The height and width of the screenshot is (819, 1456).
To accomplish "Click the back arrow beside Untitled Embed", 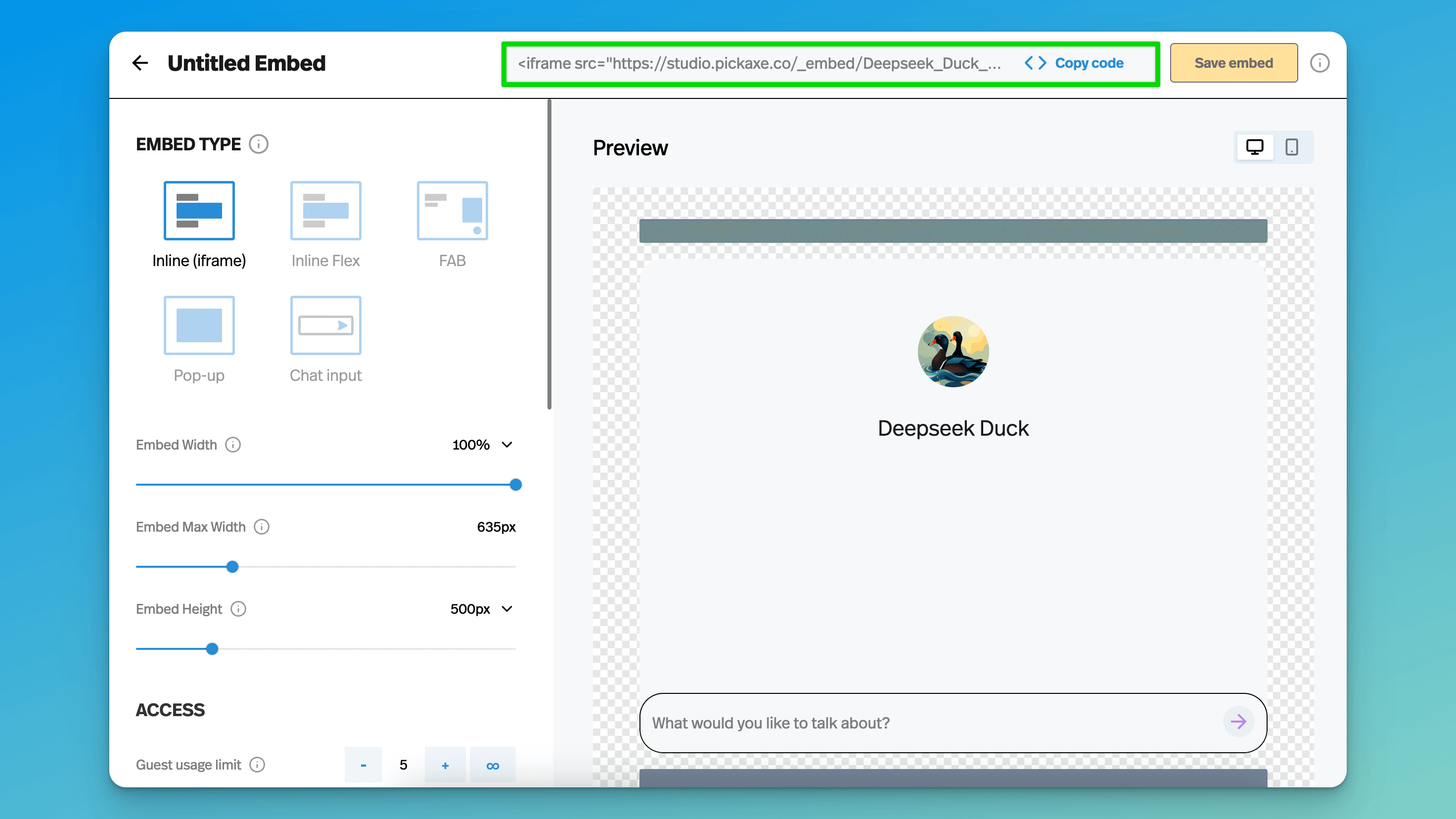I will pyautogui.click(x=139, y=63).
